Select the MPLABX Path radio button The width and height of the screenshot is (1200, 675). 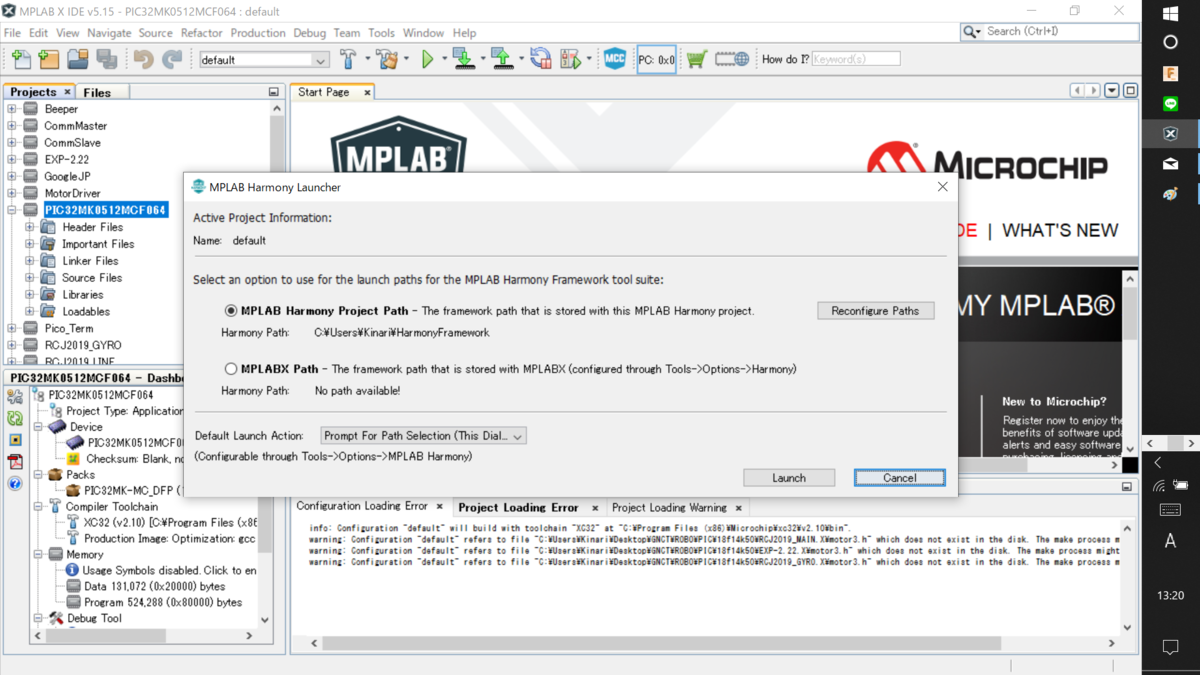click(x=231, y=369)
